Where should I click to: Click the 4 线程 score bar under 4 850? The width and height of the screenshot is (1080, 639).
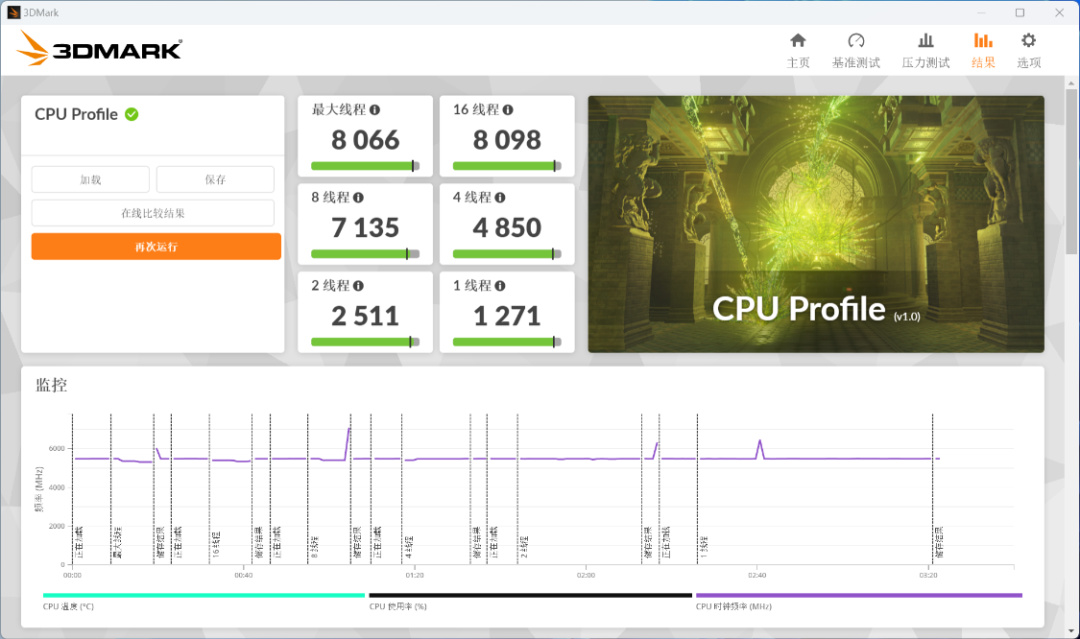click(x=507, y=254)
